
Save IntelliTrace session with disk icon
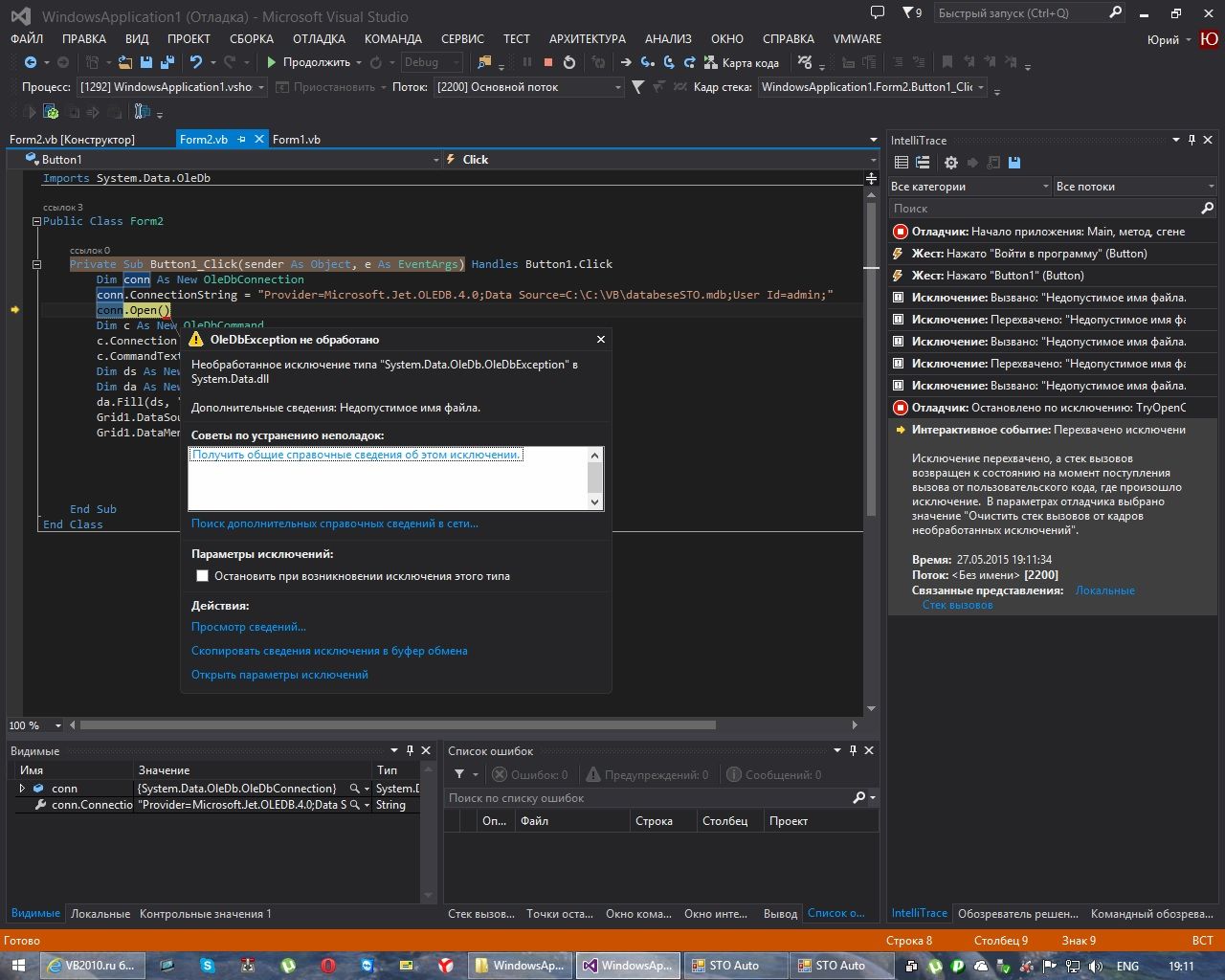point(1014,163)
